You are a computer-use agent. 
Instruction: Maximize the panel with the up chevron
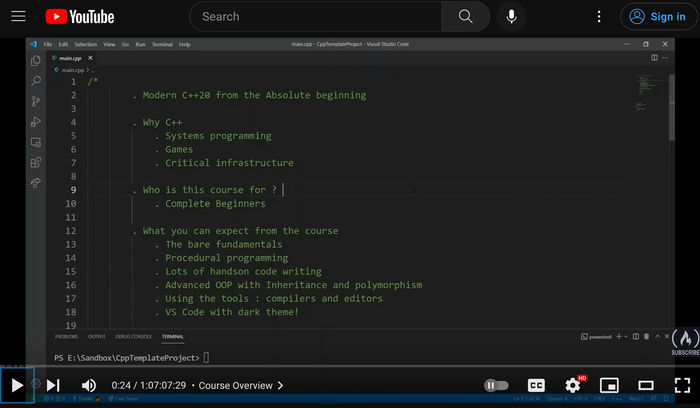tap(657, 336)
